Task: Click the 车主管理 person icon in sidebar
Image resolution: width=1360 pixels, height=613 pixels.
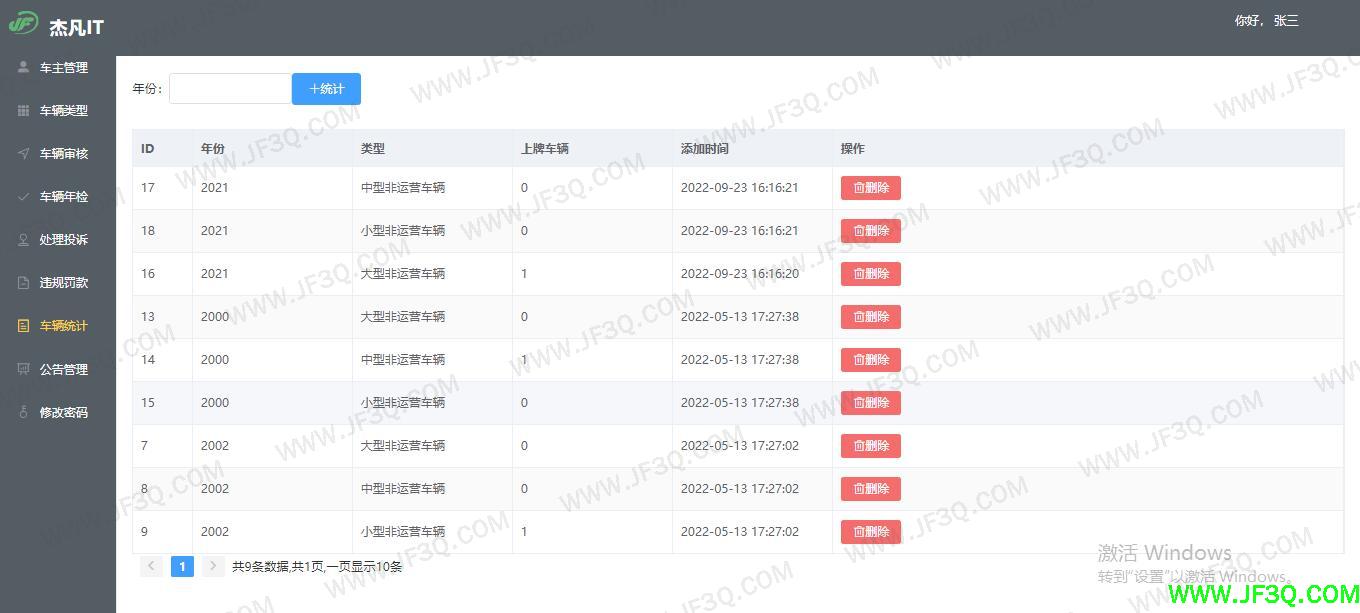Action: coord(24,67)
